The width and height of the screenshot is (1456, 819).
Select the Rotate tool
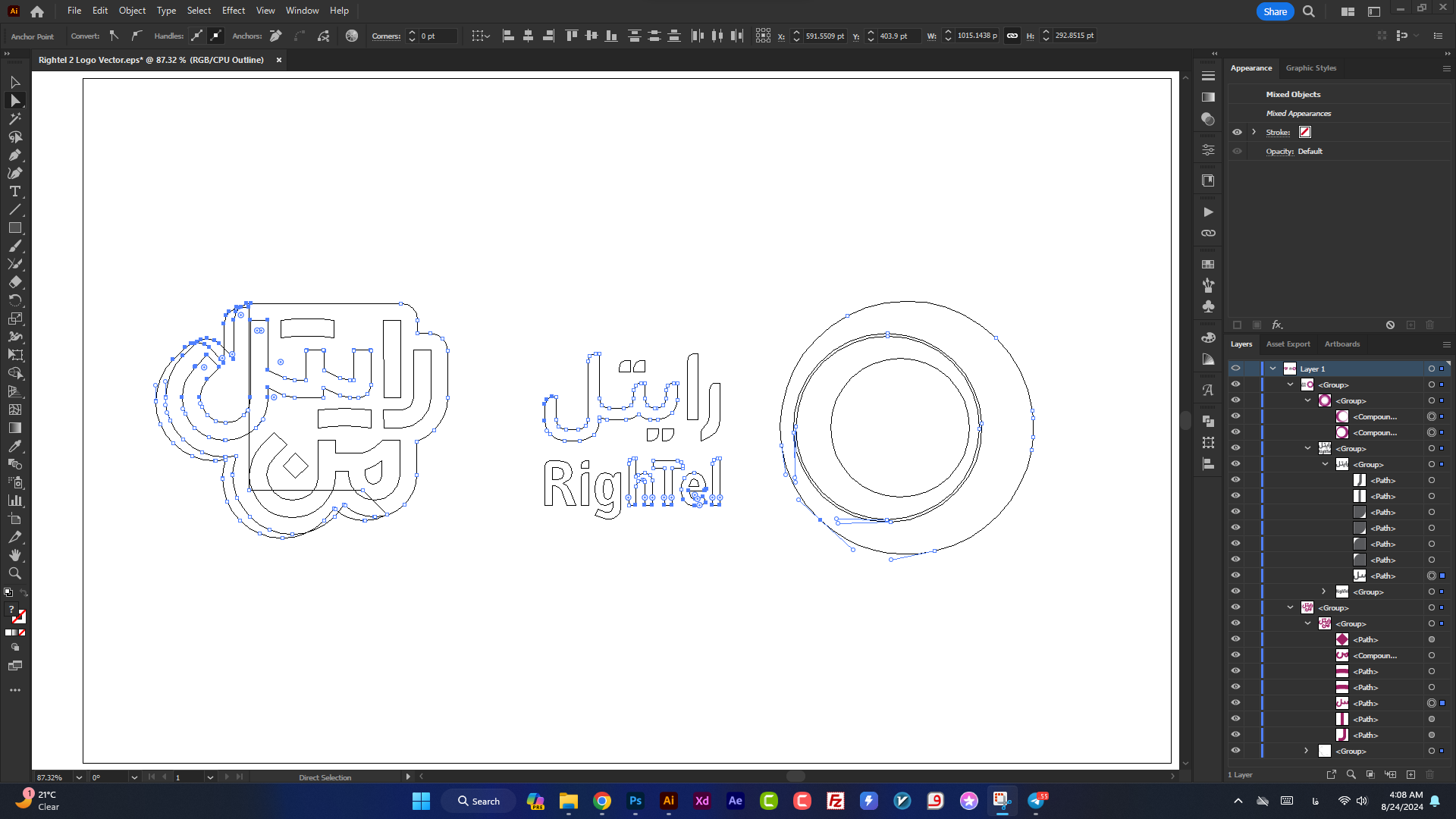15,300
